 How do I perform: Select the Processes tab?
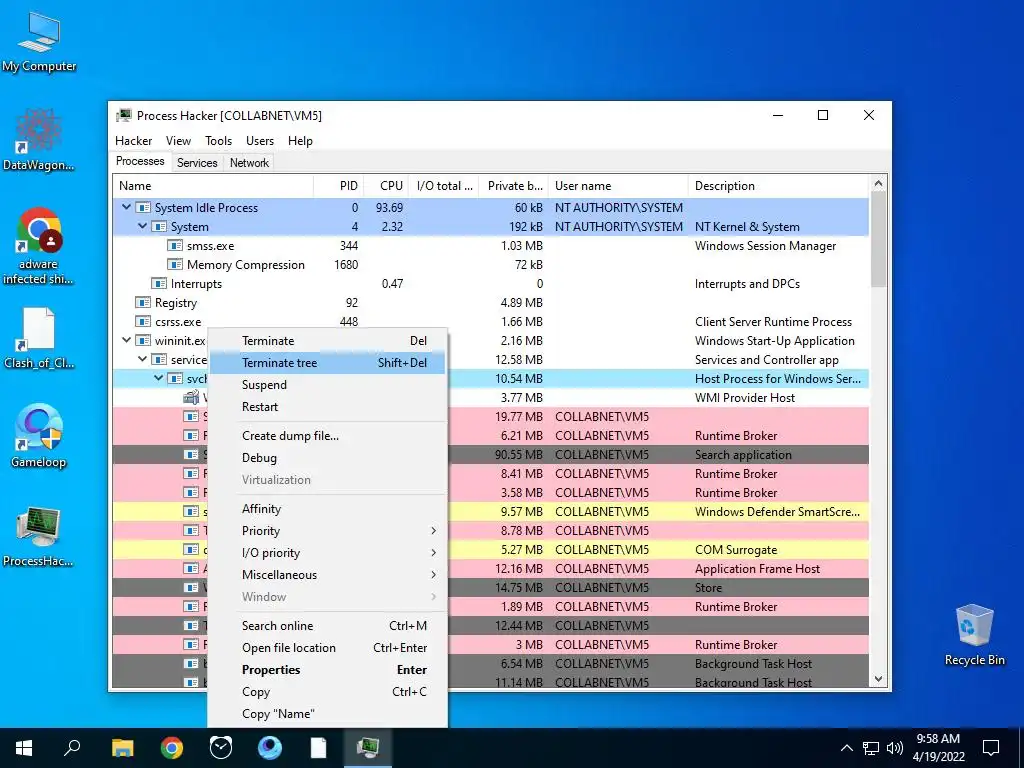[140, 161]
